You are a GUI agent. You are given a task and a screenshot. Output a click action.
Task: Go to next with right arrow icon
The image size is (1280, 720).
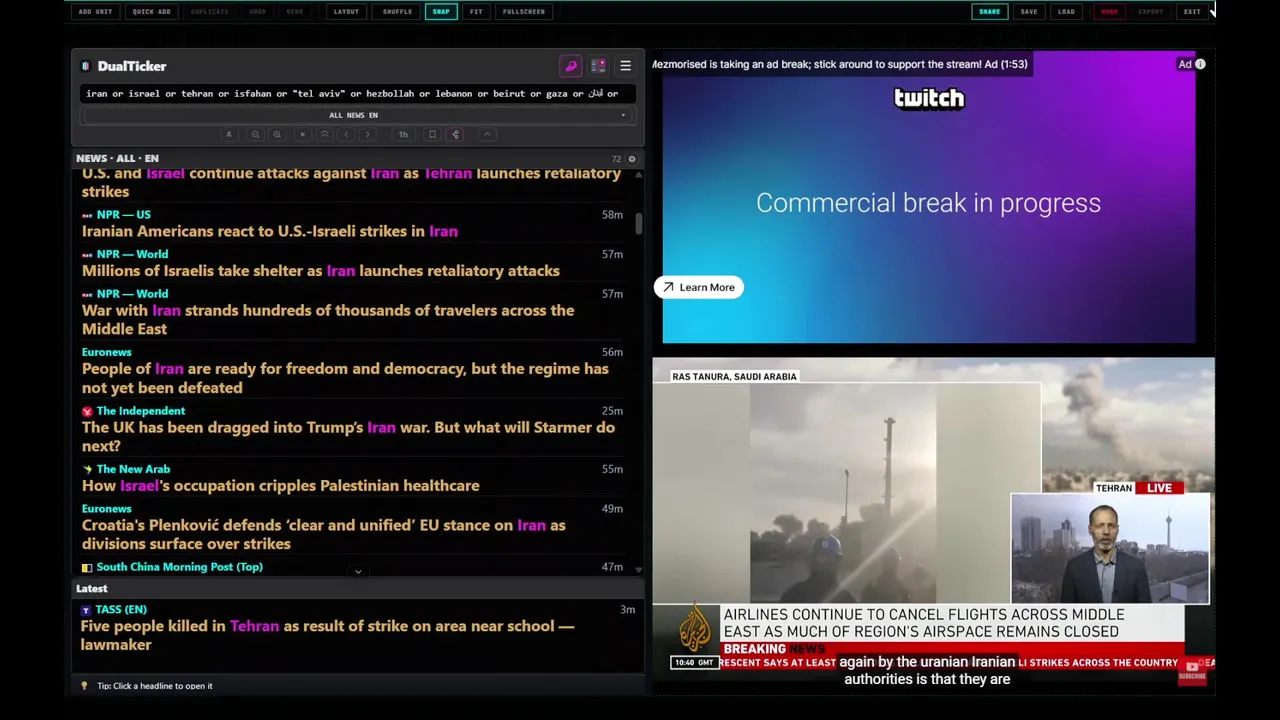(368, 134)
